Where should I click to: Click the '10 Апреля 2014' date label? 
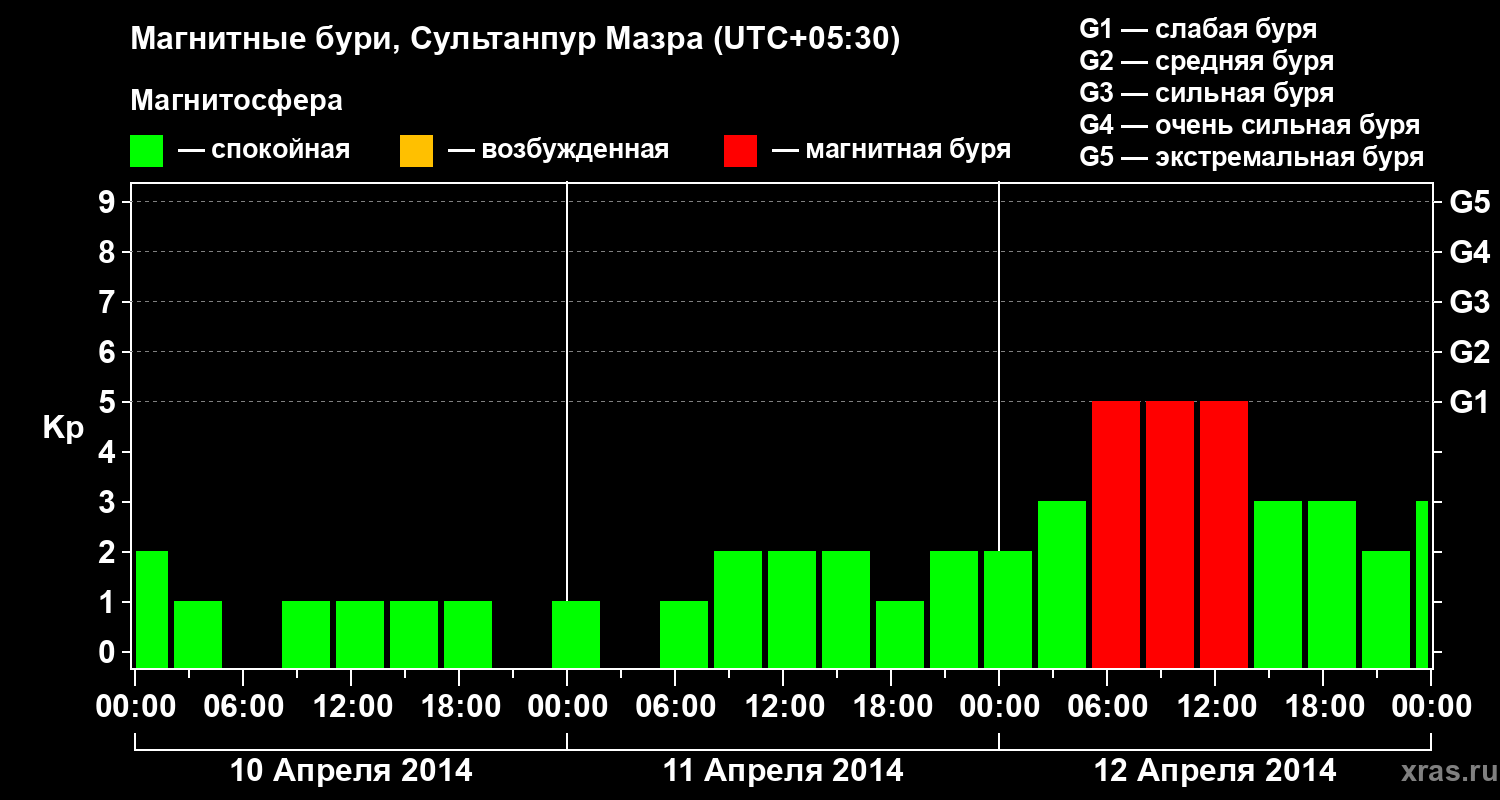pos(351,771)
